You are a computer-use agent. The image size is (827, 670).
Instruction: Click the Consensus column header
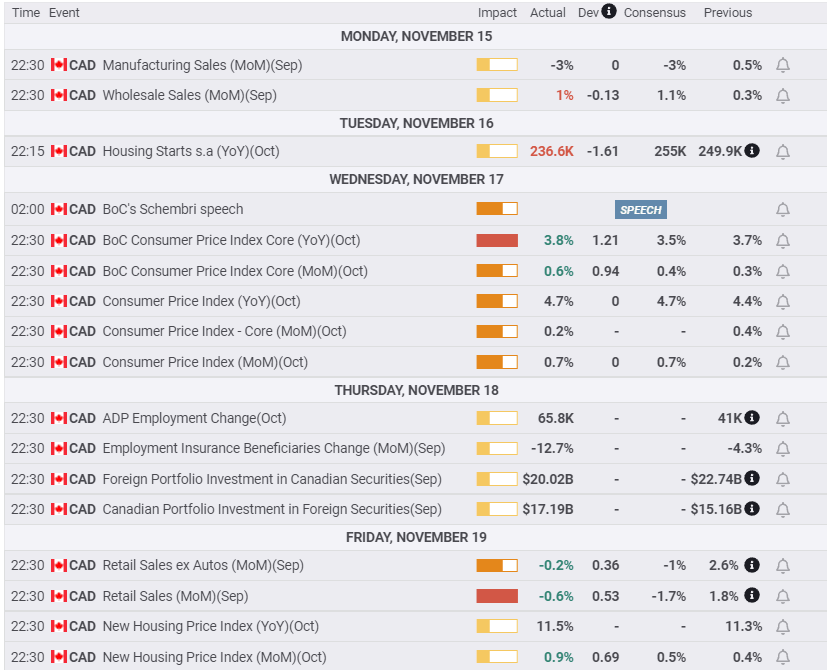[x=655, y=13]
